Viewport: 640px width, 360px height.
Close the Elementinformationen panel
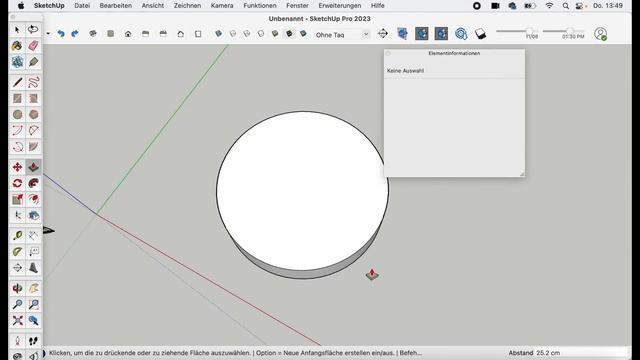[x=388, y=53]
